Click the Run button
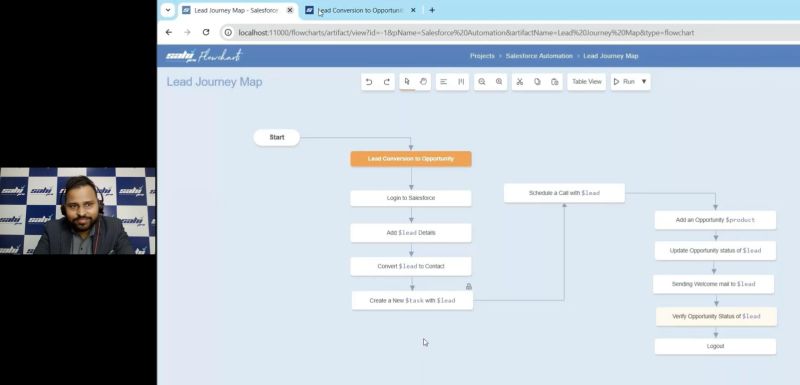Image resolution: width=800 pixels, height=385 pixels. pyautogui.click(x=624, y=82)
